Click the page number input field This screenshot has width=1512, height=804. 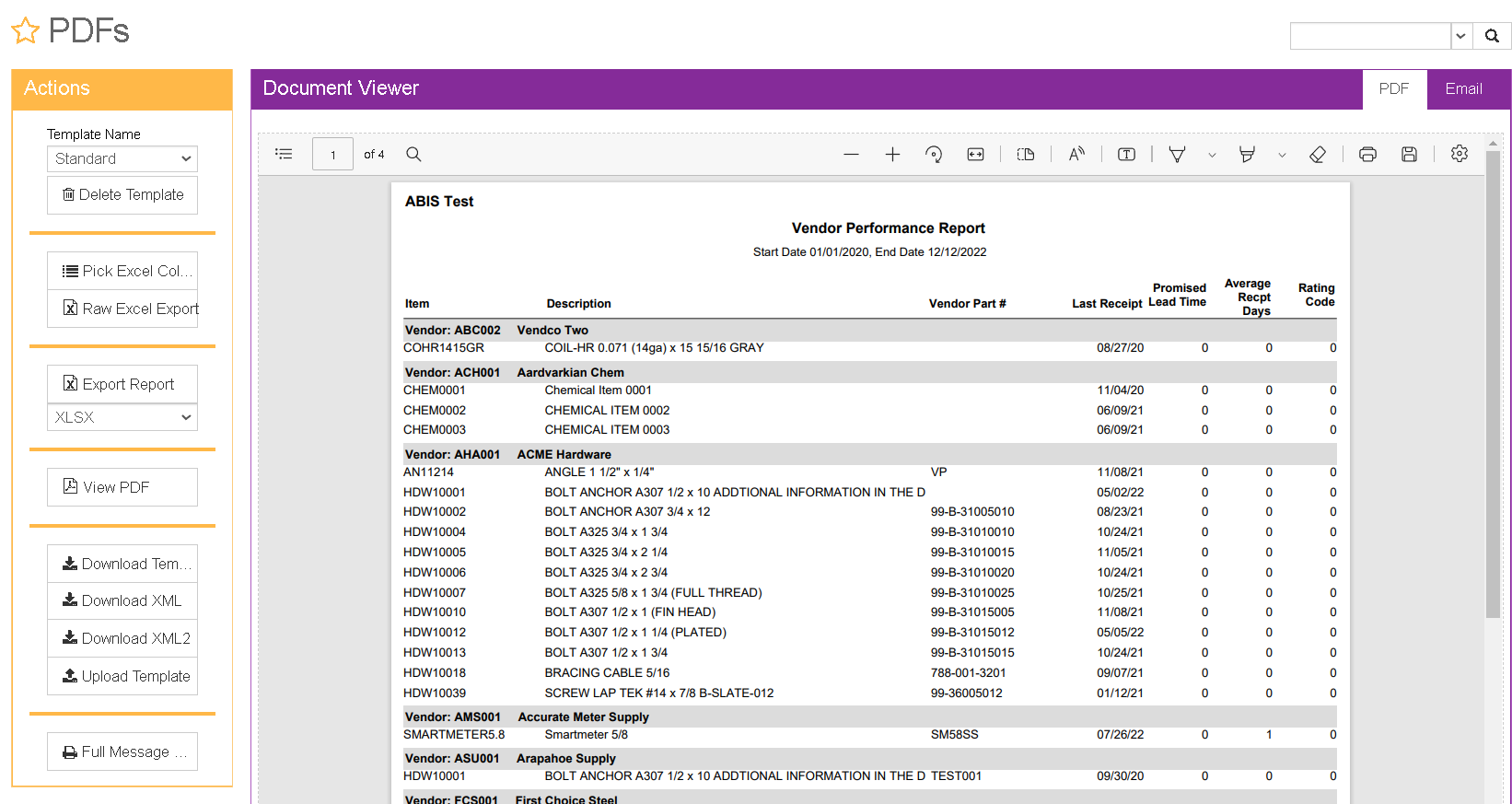pyautogui.click(x=332, y=155)
